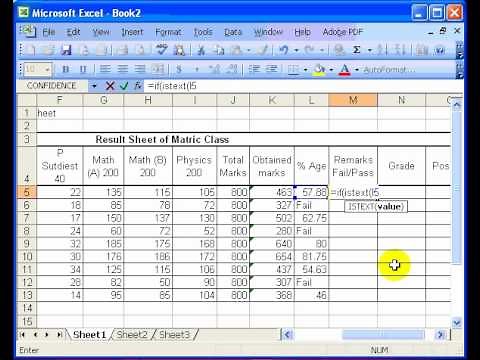Click the Currency style dollar icon
The width and height of the screenshot is (480, 360).
tap(179, 69)
